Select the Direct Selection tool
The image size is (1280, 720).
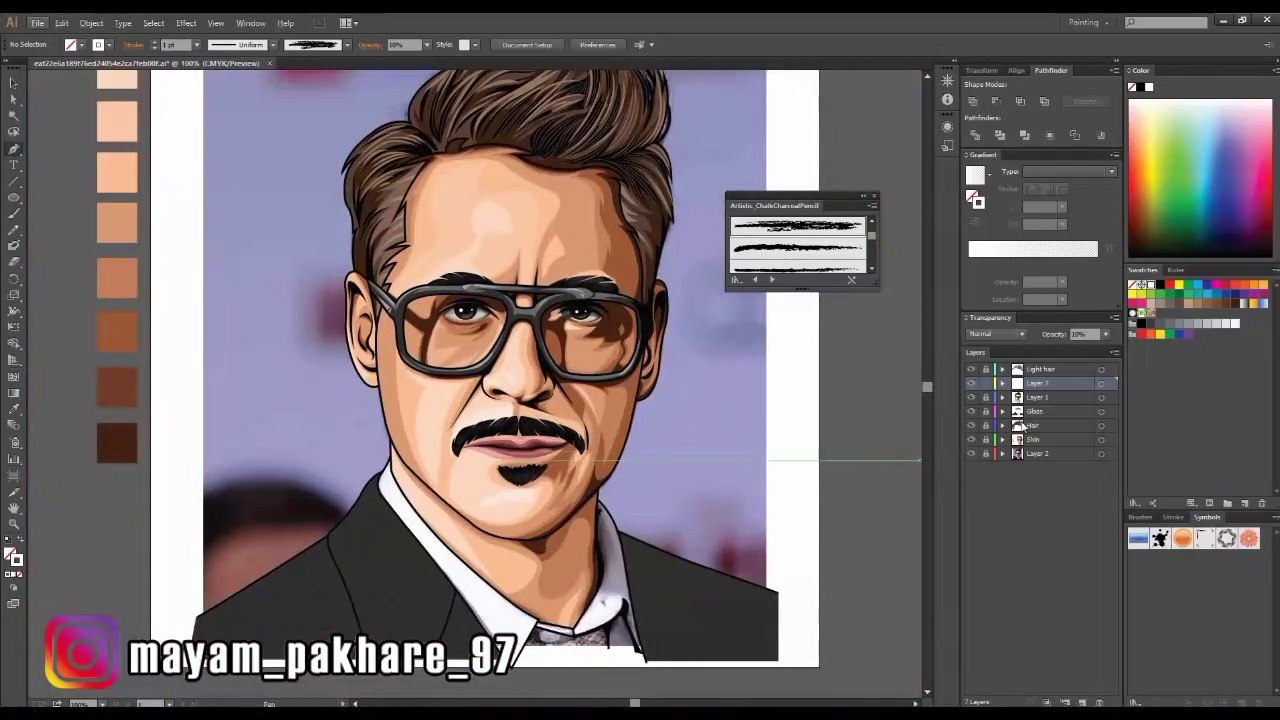coord(14,99)
